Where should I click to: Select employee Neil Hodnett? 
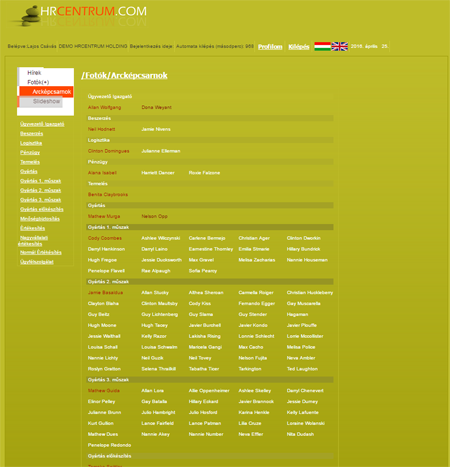pos(101,129)
